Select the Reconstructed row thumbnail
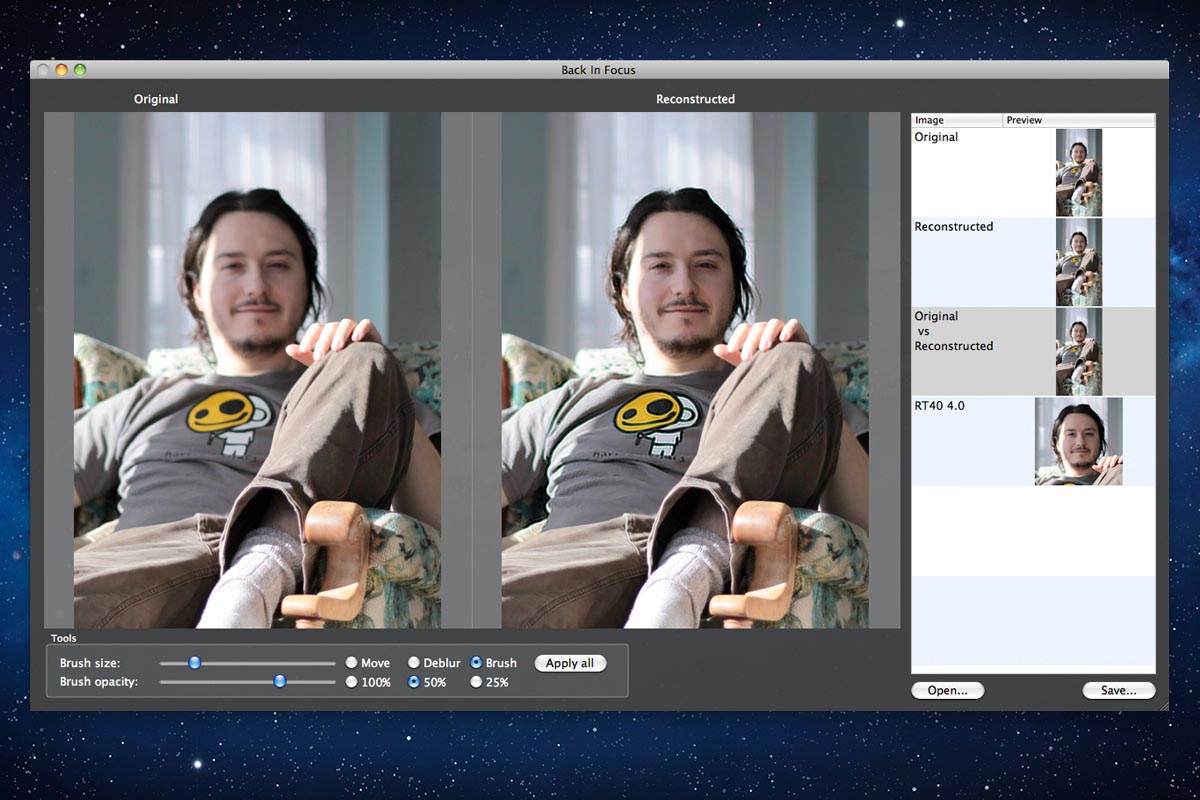 (x=1079, y=262)
